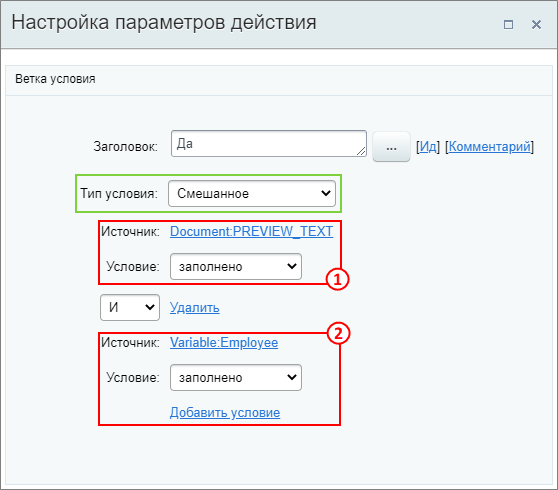Focus the Заголовок text field containing Да
Viewport: 558px width, 490px height.
tap(269, 143)
